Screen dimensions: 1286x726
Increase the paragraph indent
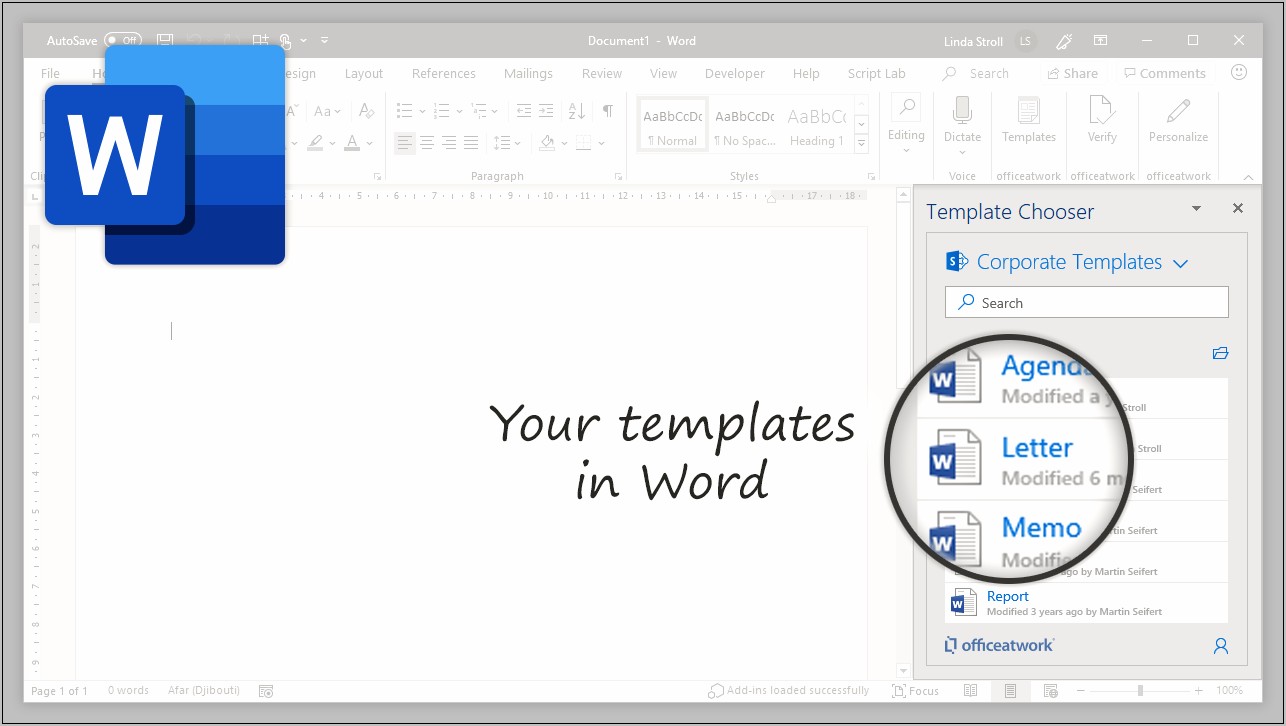(x=546, y=111)
